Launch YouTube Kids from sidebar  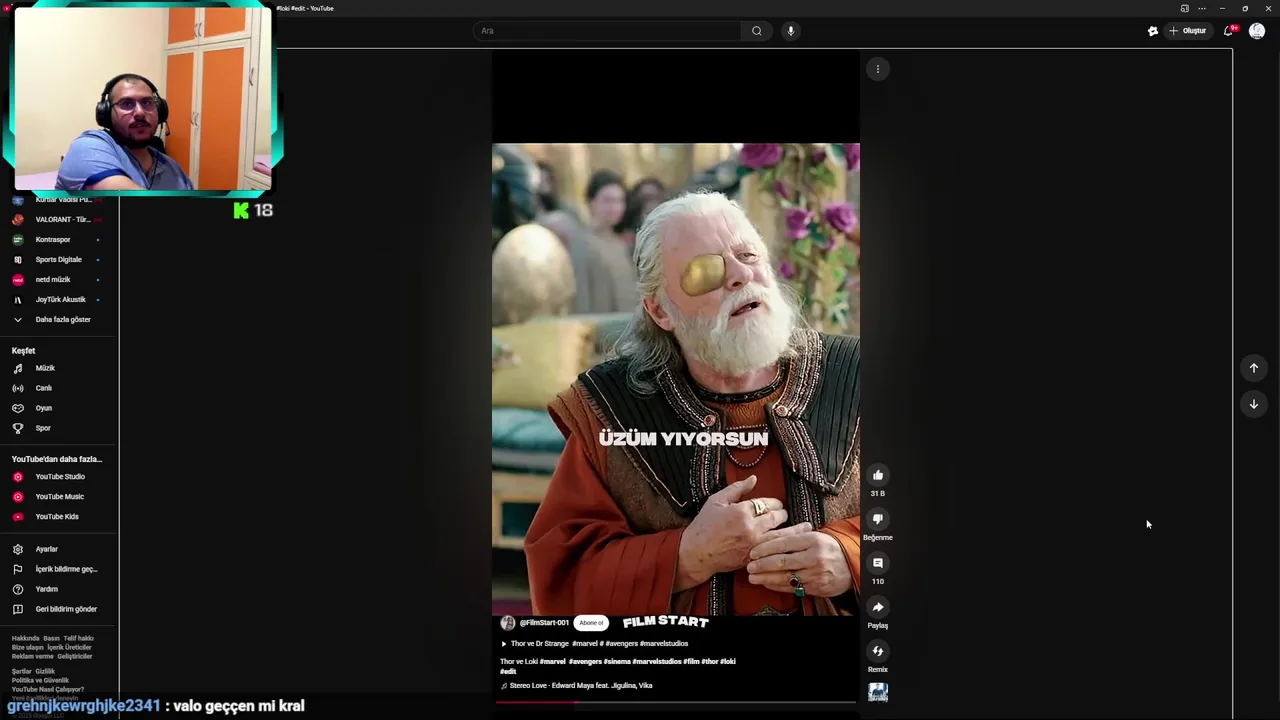click(x=59, y=517)
